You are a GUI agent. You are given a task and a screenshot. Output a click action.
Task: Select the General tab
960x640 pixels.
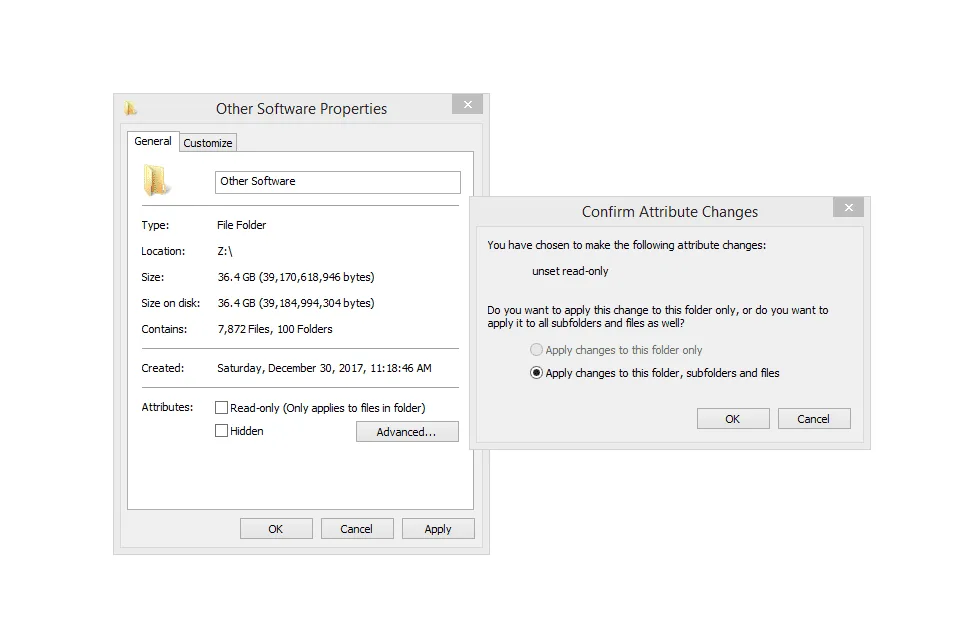point(152,141)
